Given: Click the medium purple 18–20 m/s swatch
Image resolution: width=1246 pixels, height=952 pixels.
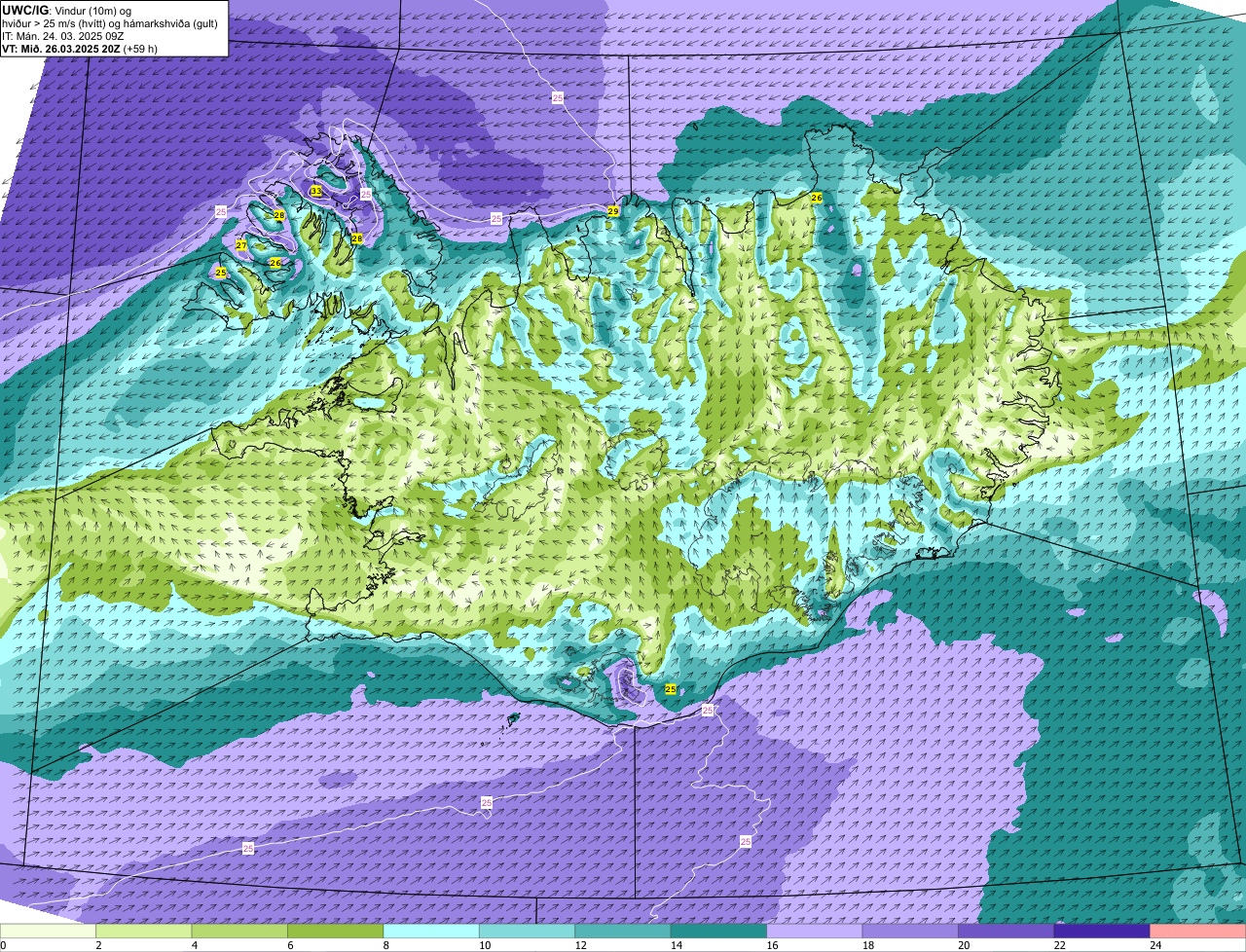Looking at the screenshot, I should [910, 931].
